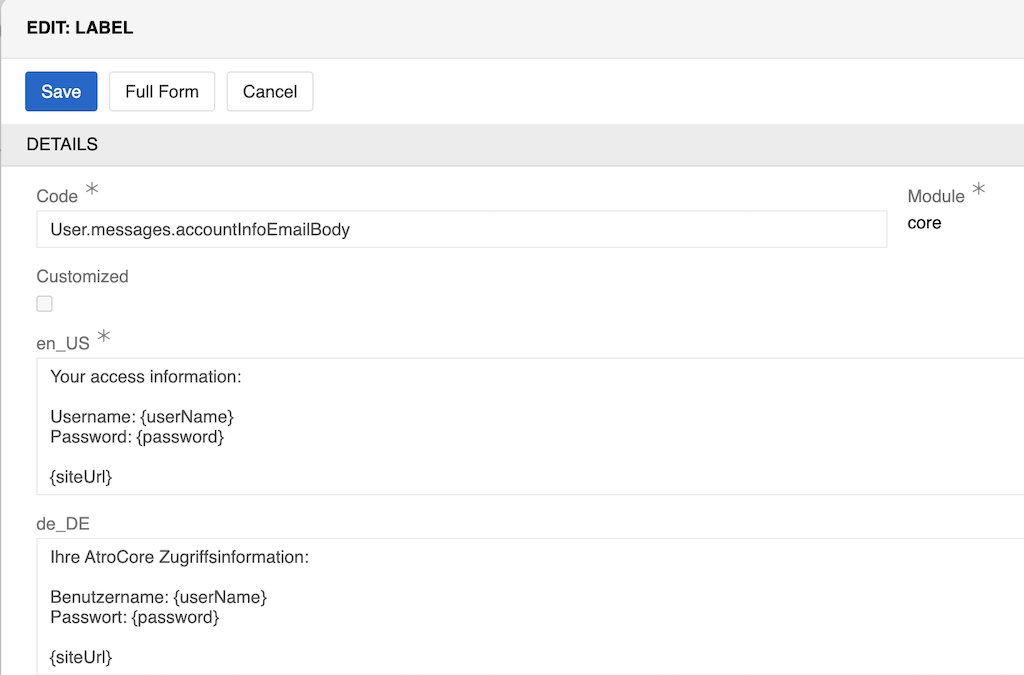Click the 'core' Module value
Image resolution: width=1024 pixels, height=675 pixels.
point(924,223)
